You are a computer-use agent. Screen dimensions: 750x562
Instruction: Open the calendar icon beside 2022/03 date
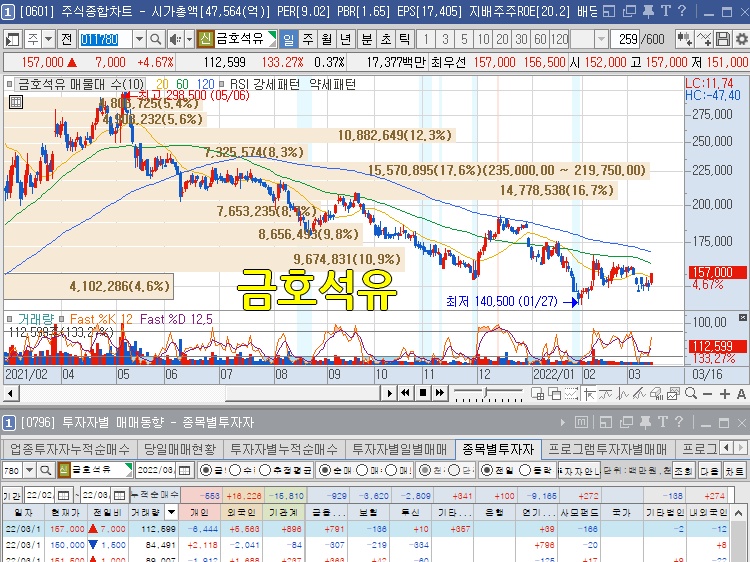[x=184, y=471]
